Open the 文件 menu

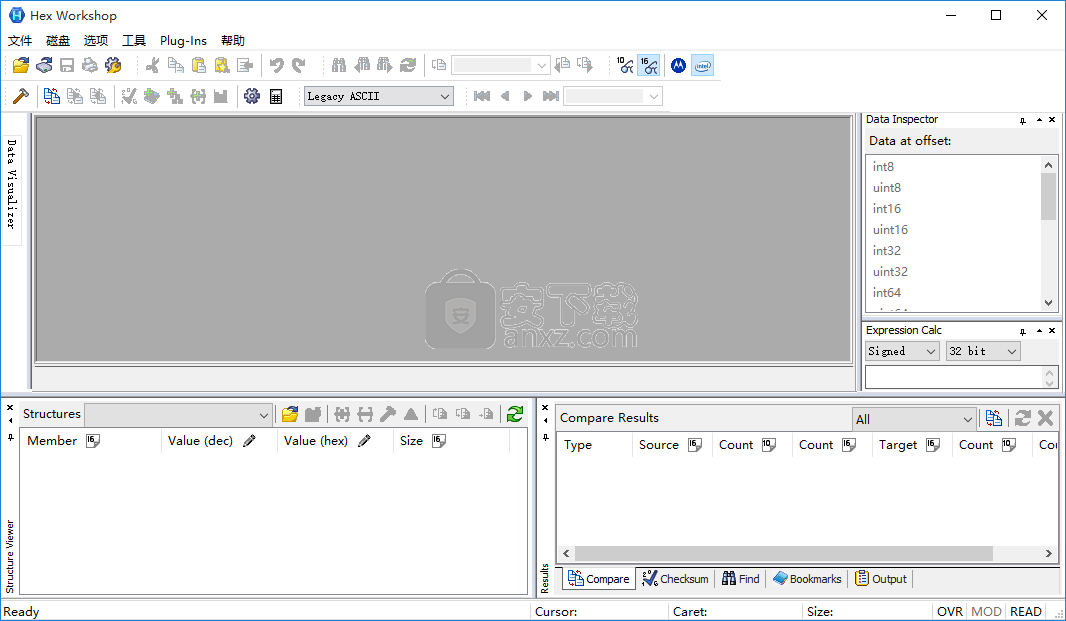20,41
